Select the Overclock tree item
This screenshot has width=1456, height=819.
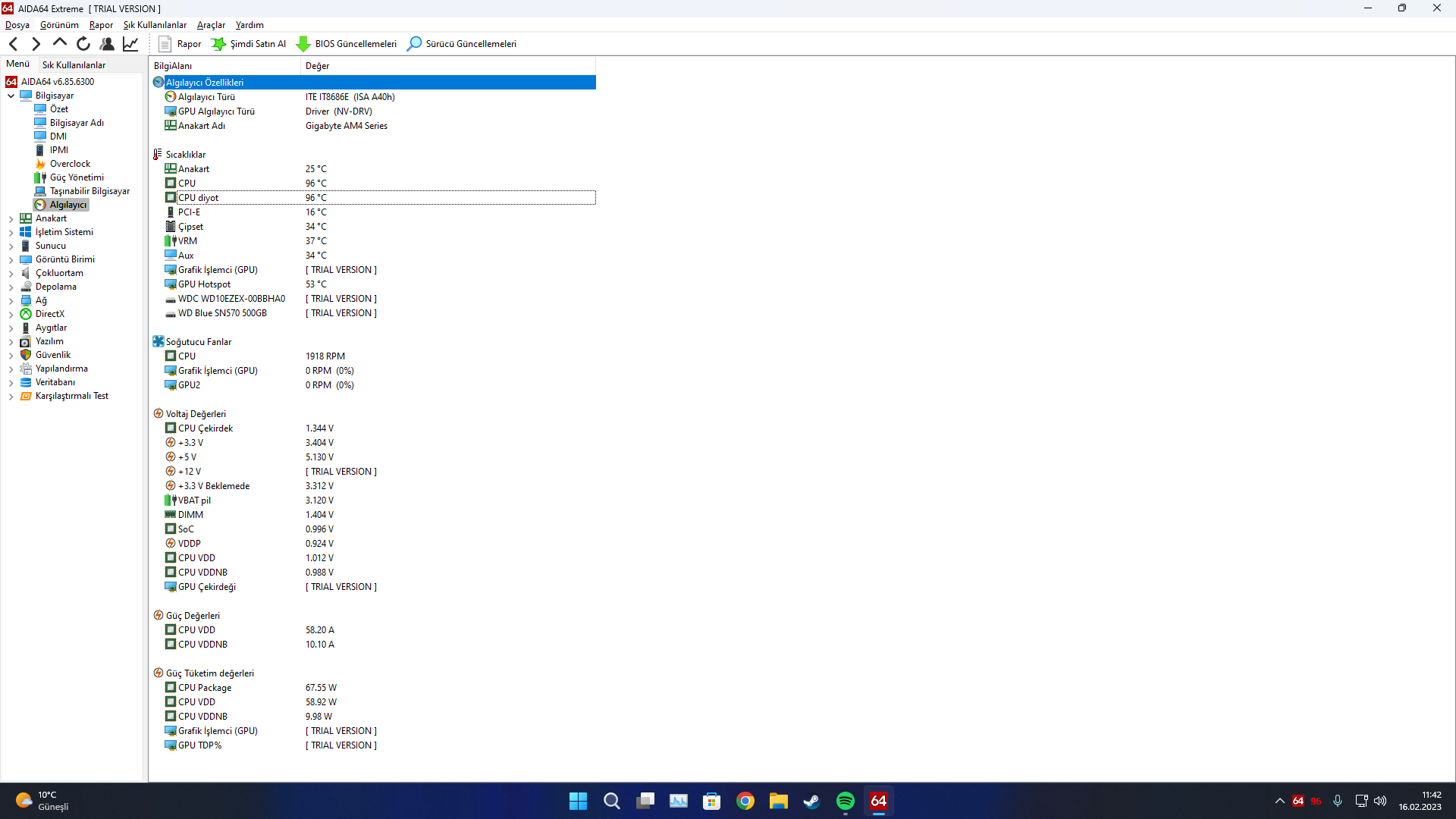point(70,164)
